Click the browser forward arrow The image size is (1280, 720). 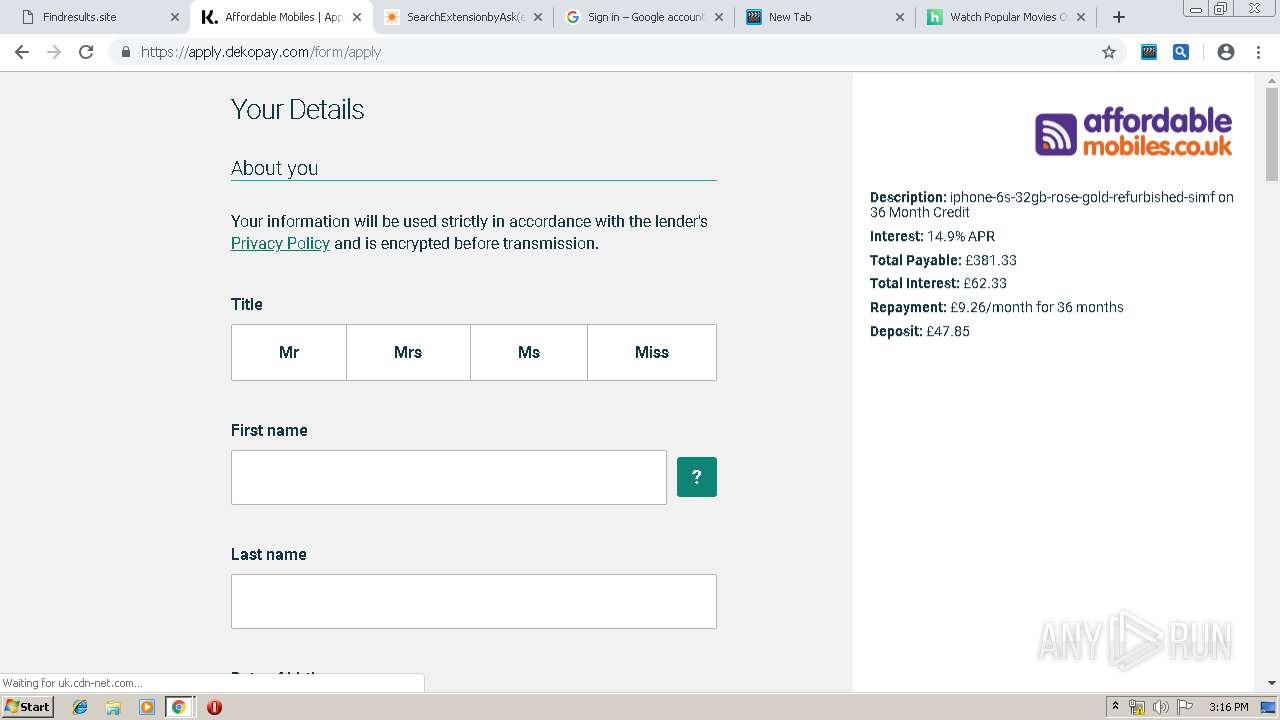tap(54, 52)
